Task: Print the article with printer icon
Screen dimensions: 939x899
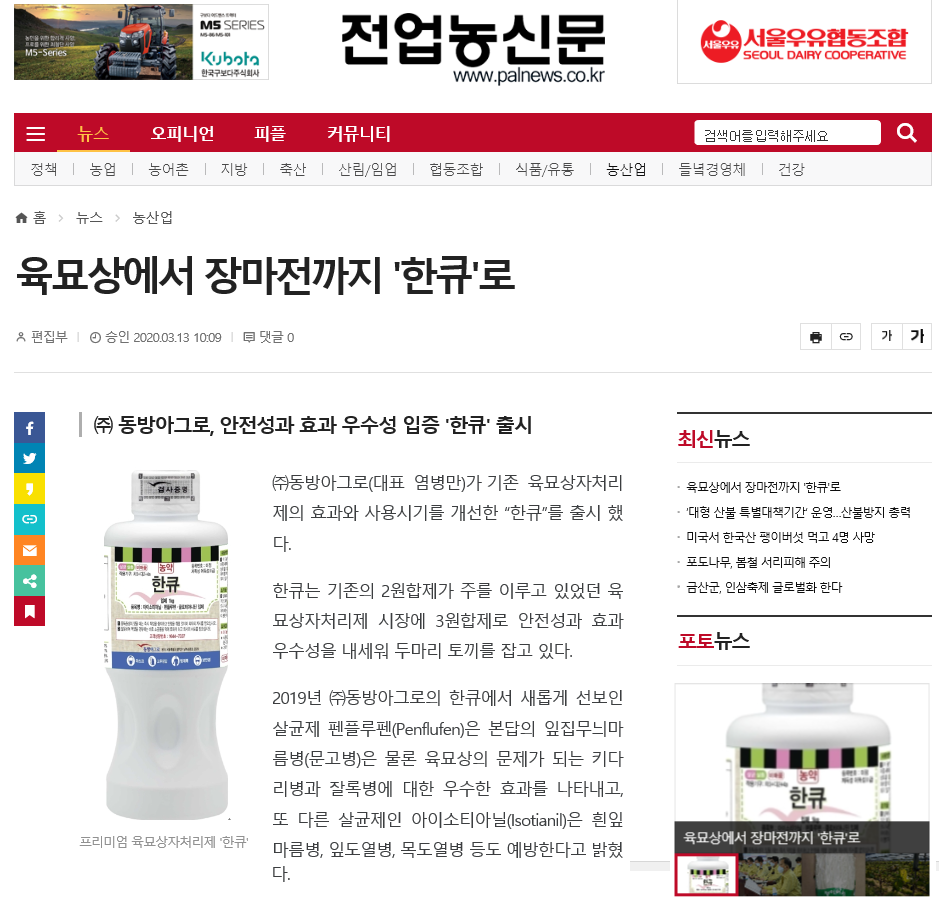Action: tap(816, 337)
